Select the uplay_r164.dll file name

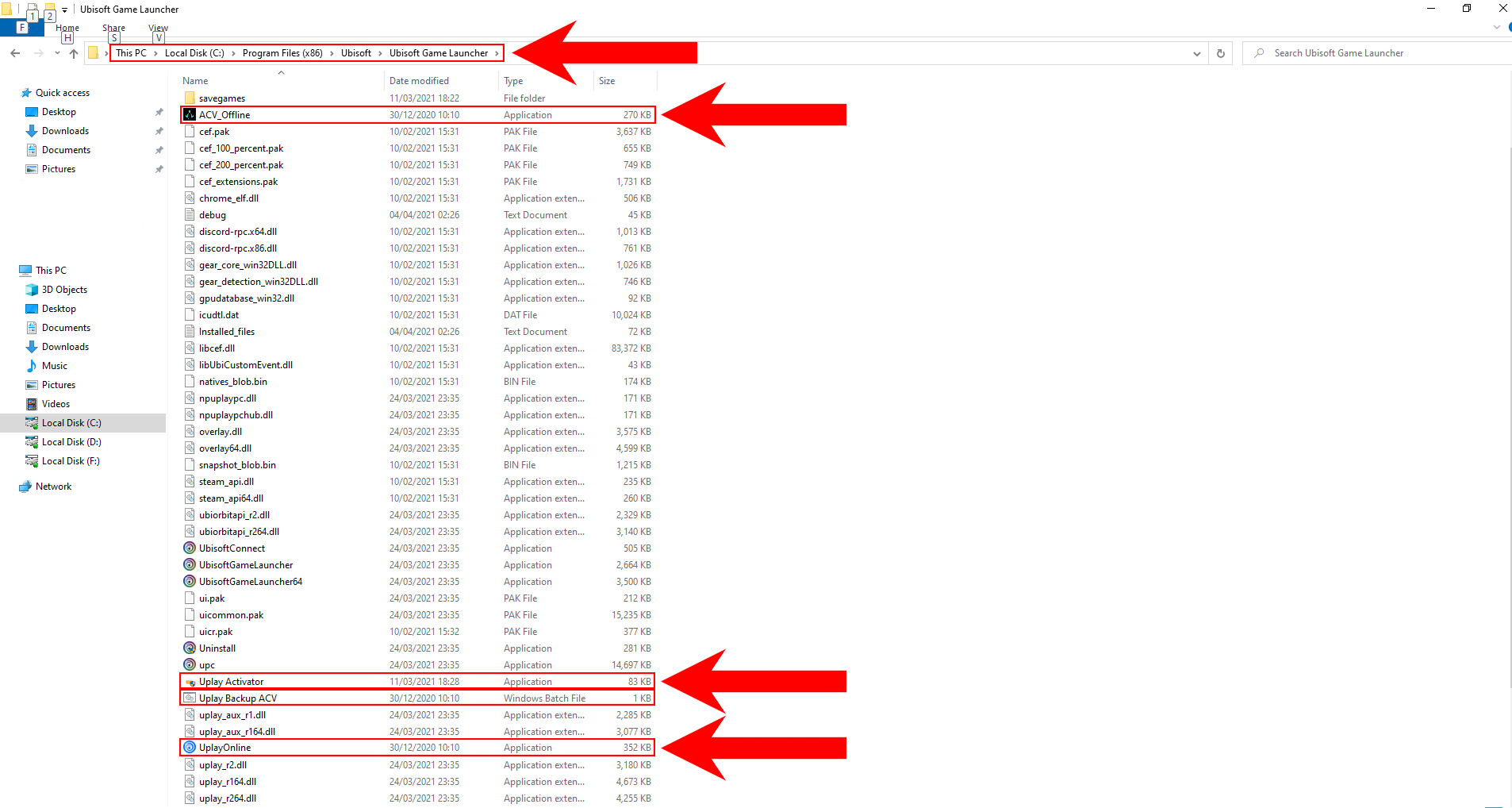click(x=228, y=782)
